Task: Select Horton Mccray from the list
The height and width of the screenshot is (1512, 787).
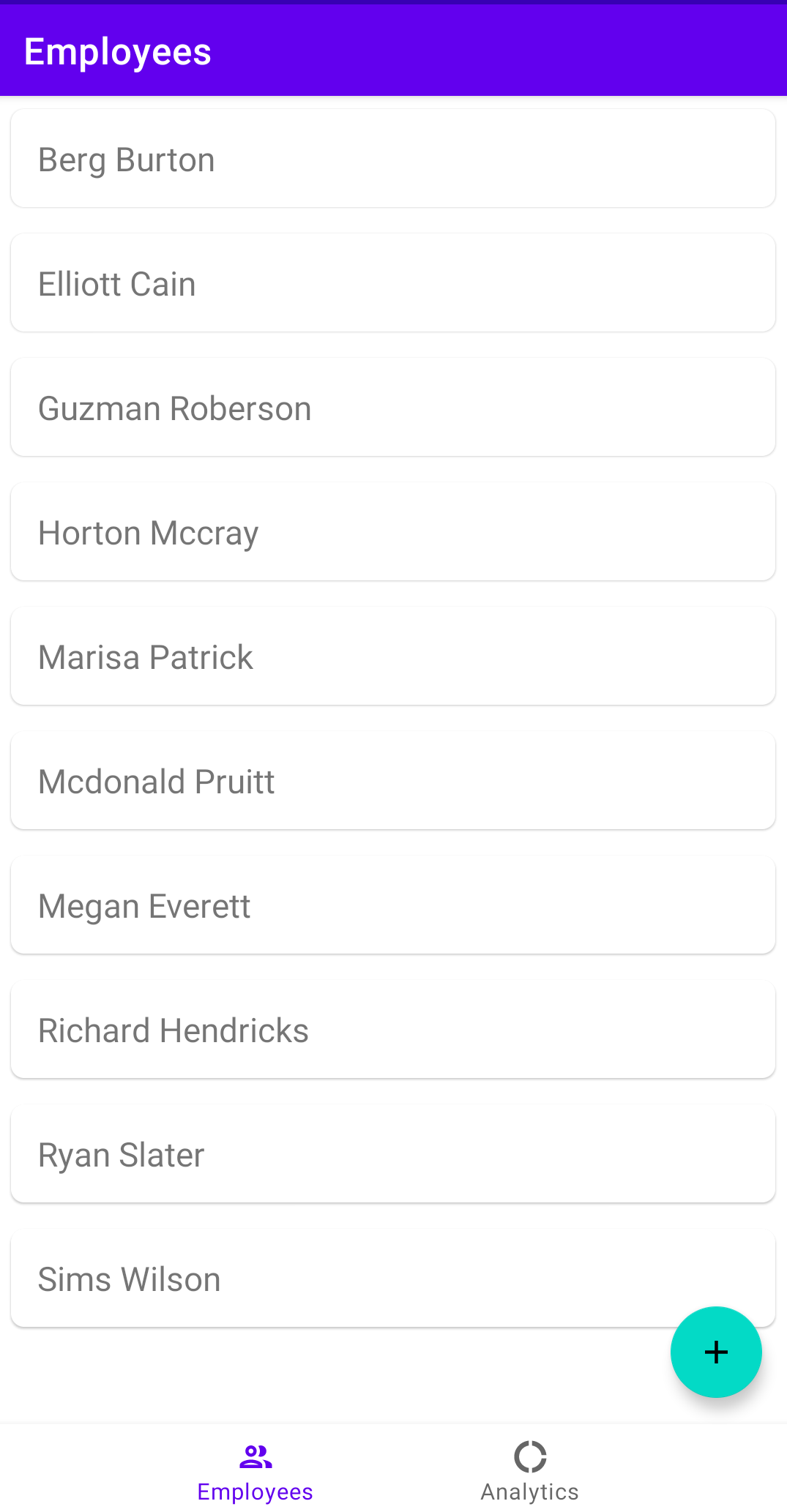Action: 393,531
